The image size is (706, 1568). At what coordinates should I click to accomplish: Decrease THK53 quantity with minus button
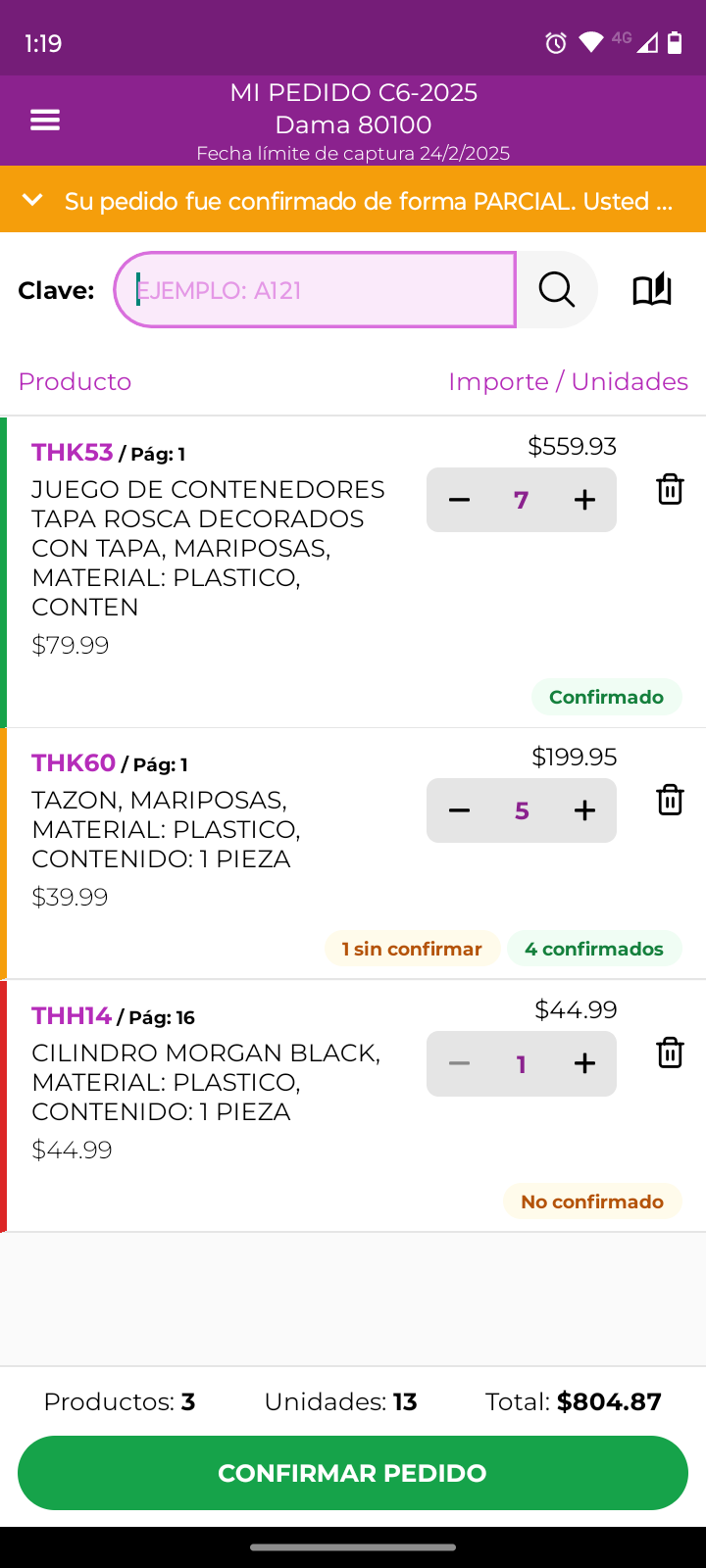(459, 500)
